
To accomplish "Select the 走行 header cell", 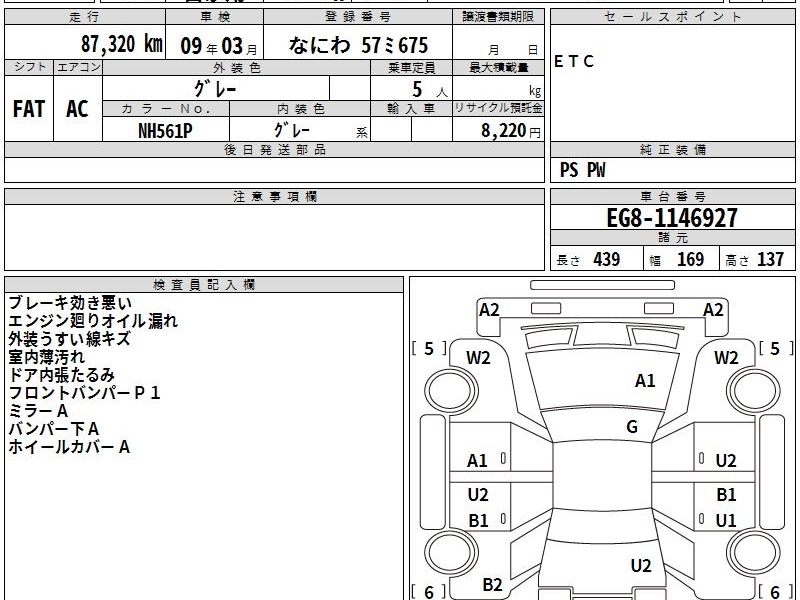I will (x=85, y=17).
